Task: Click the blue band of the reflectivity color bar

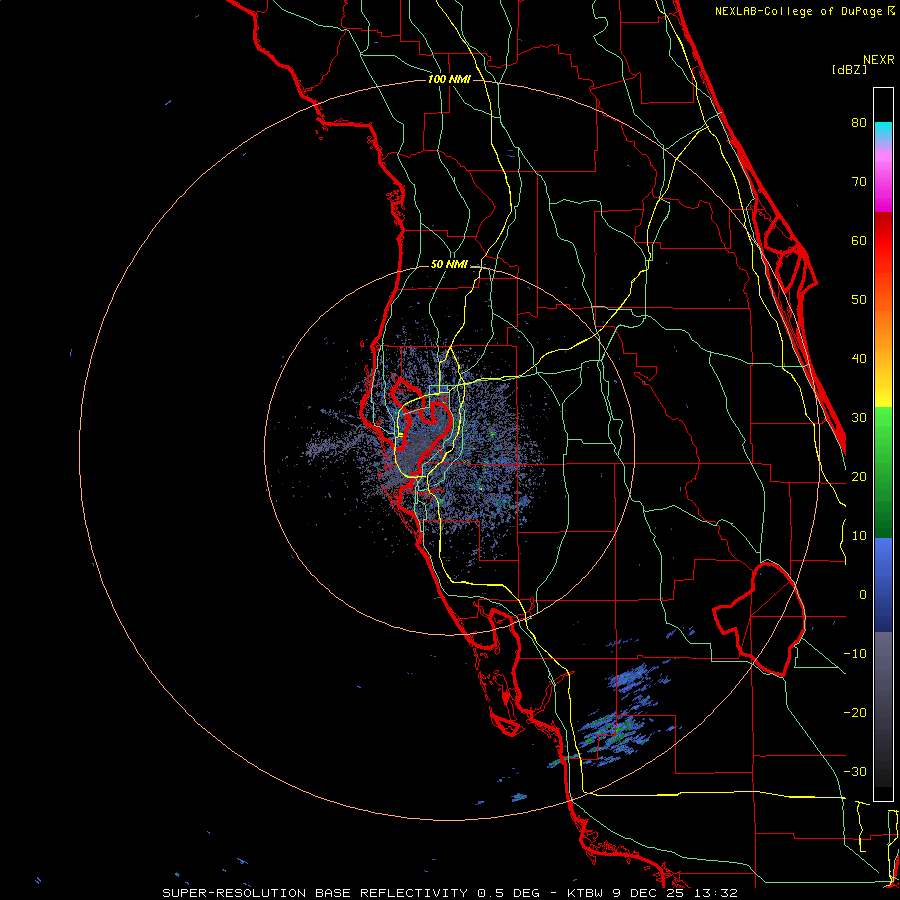Action: (883, 585)
